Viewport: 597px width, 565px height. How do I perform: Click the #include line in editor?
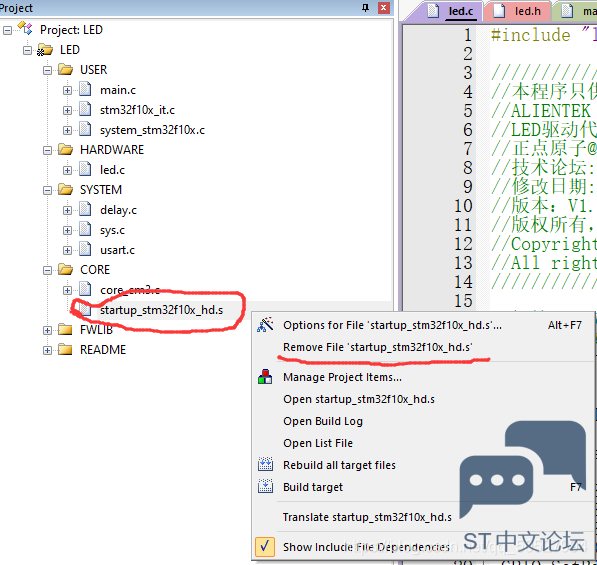click(544, 35)
